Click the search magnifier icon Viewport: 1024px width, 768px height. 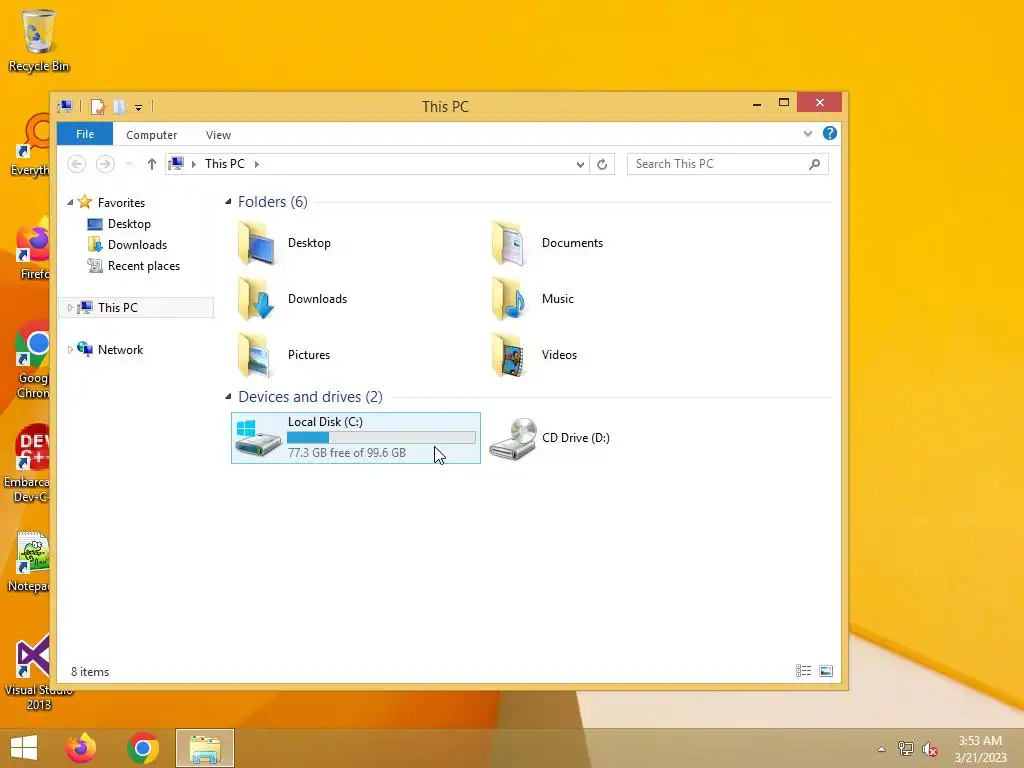[x=814, y=165]
